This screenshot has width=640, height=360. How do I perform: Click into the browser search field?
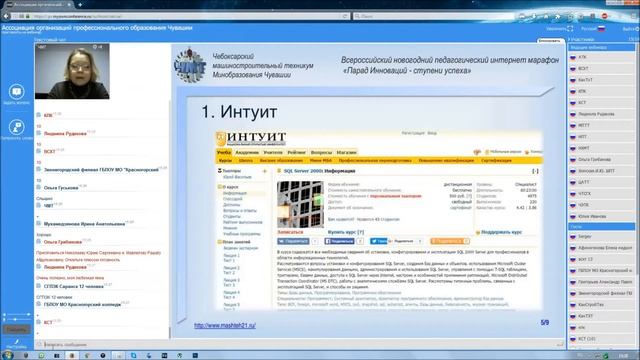[x=433, y=16]
